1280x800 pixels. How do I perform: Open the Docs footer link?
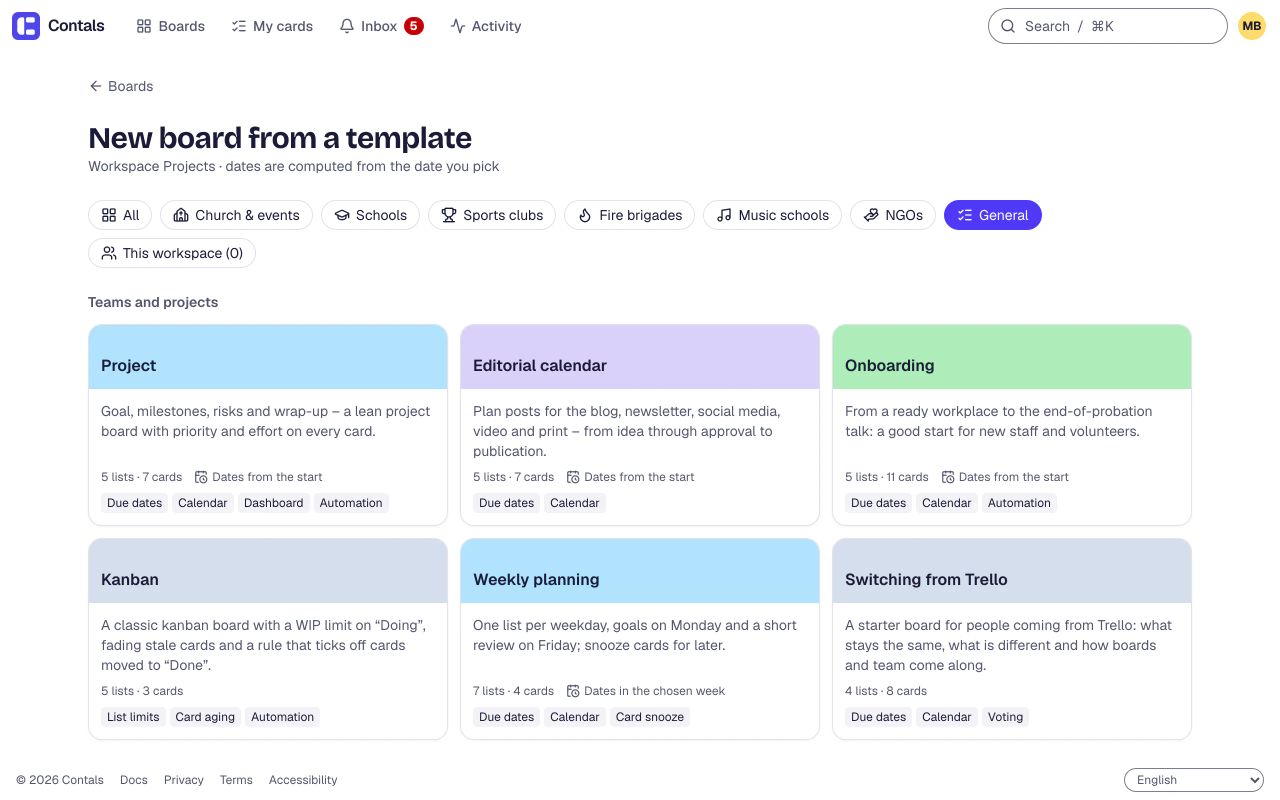134,780
